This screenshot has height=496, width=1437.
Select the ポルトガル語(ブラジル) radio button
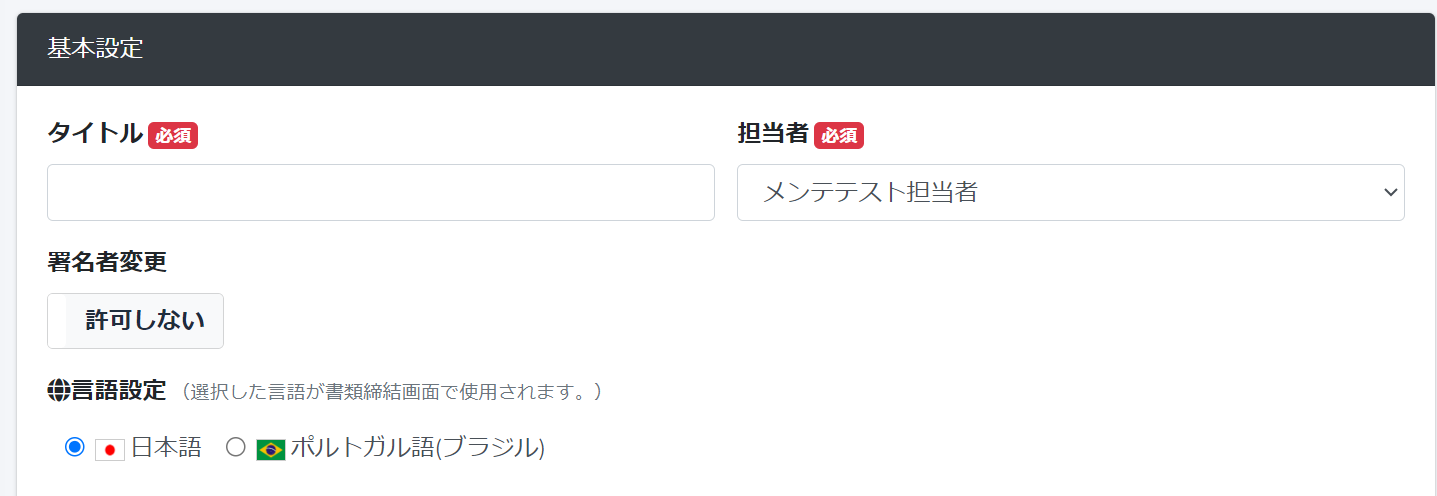tap(235, 447)
